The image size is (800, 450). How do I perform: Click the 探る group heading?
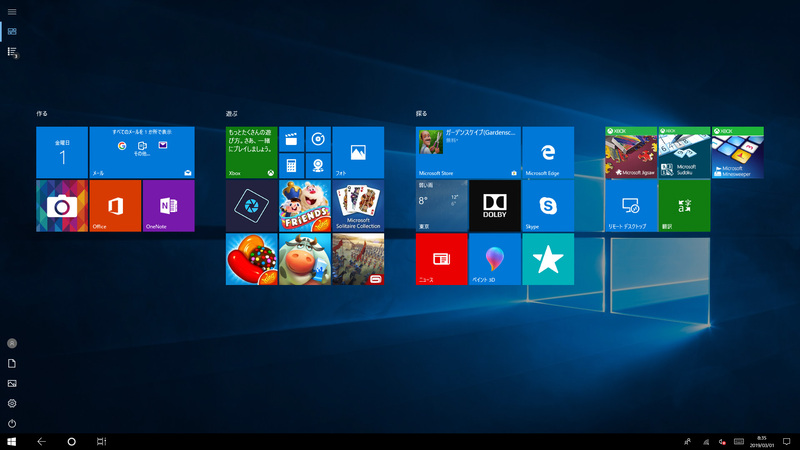[x=421, y=114]
